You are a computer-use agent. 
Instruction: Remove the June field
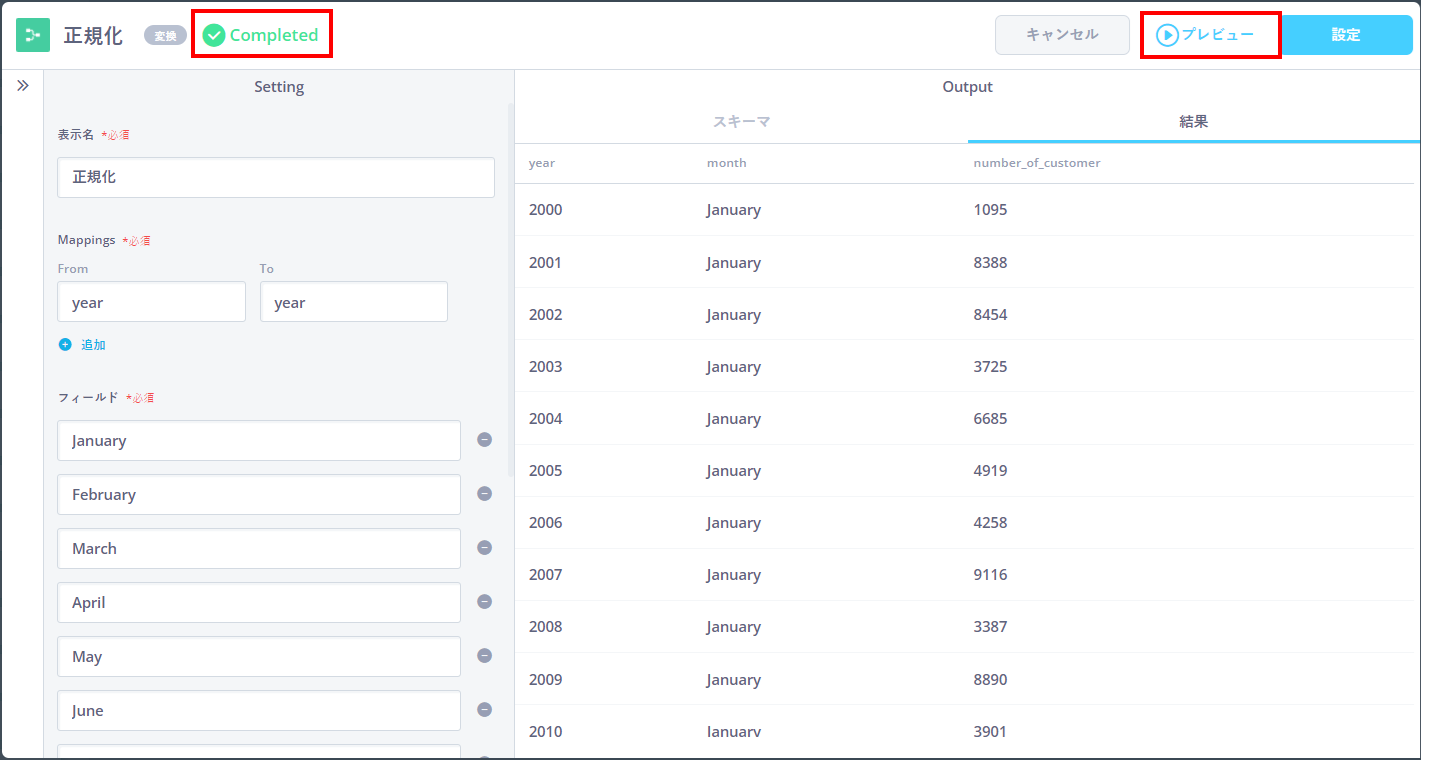[x=484, y=710]
